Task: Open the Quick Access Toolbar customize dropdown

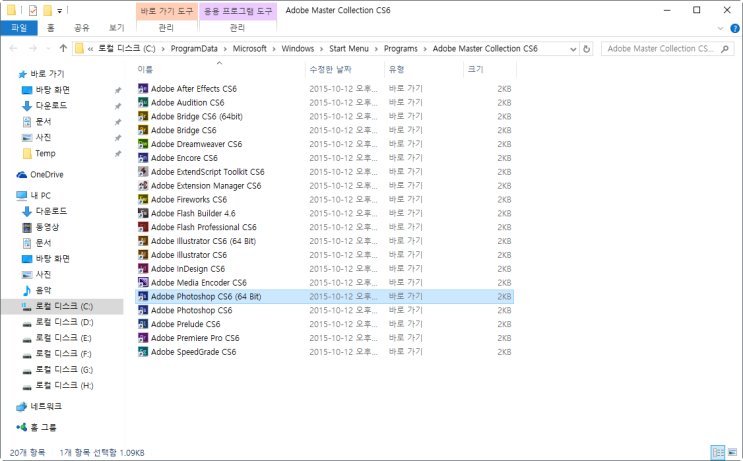Action: click(x=60, y=10)
